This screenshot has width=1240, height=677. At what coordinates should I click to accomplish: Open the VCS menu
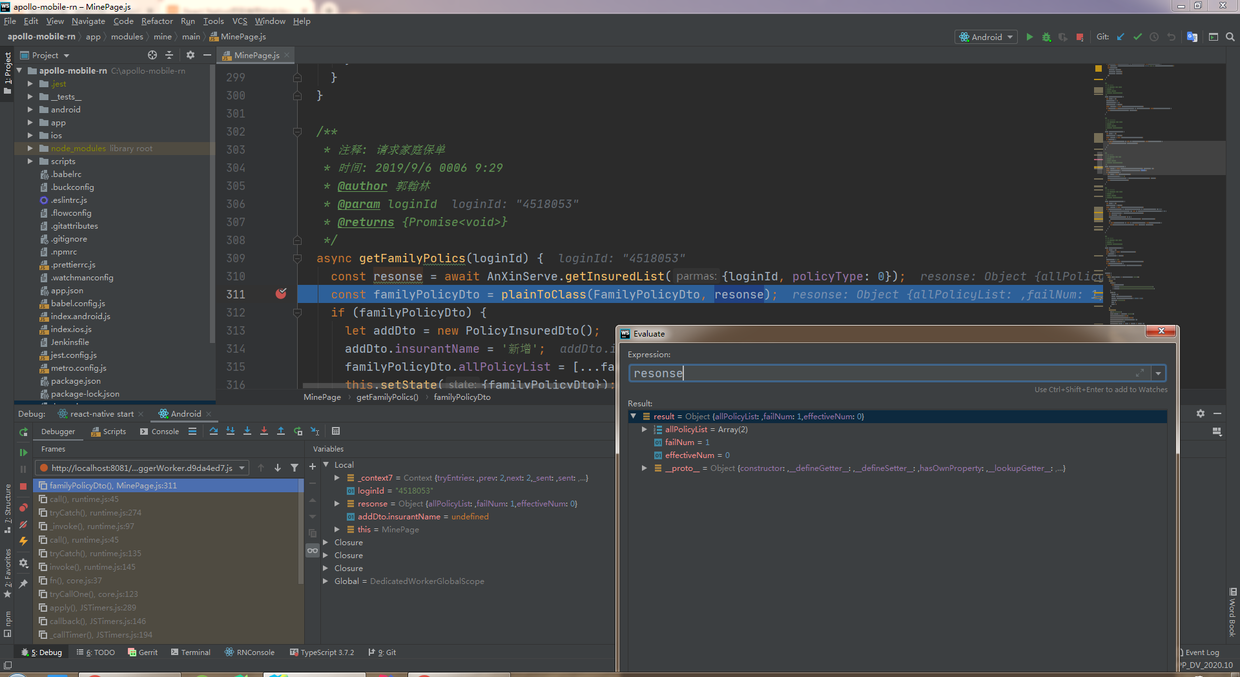coord(239,21)
